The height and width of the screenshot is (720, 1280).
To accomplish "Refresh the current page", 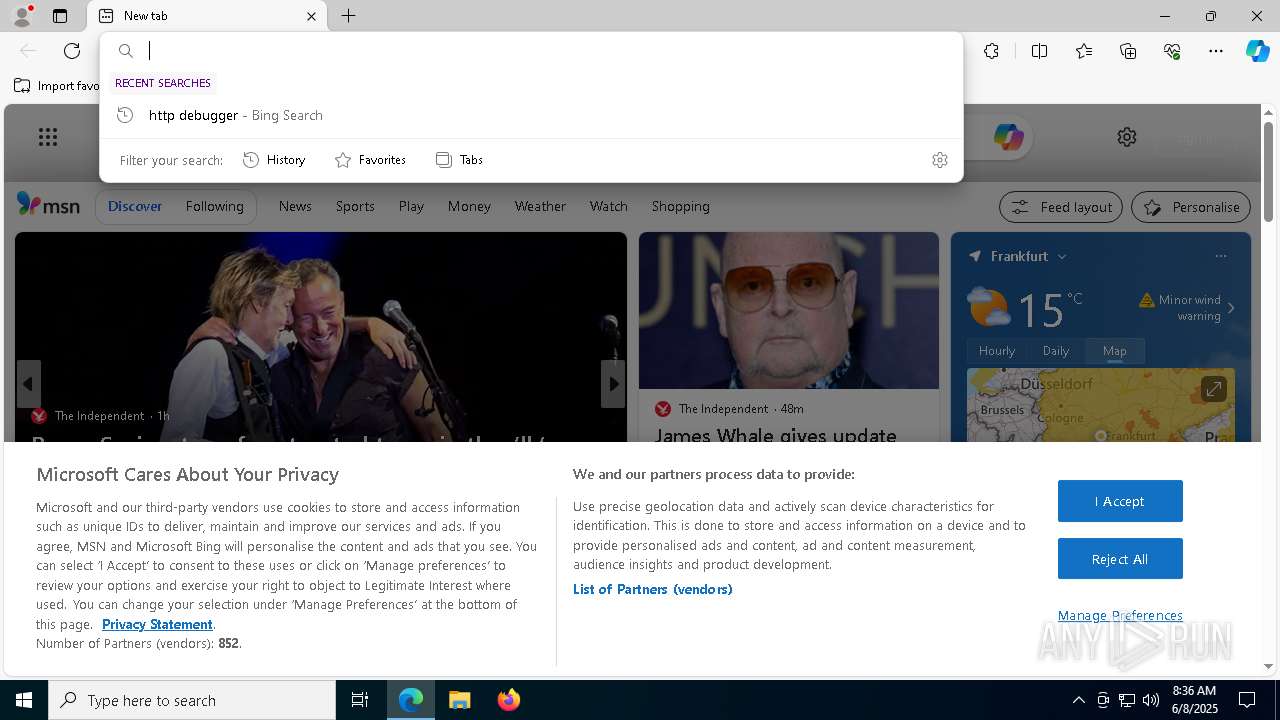I will click(72, 51).
